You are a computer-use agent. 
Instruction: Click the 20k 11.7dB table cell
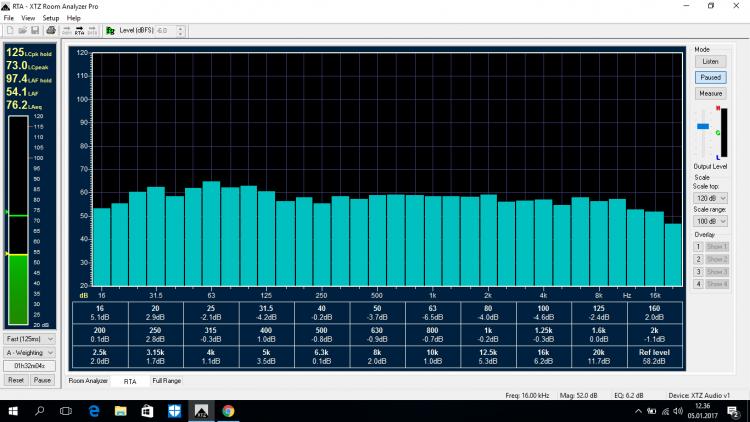click(599, 357)
